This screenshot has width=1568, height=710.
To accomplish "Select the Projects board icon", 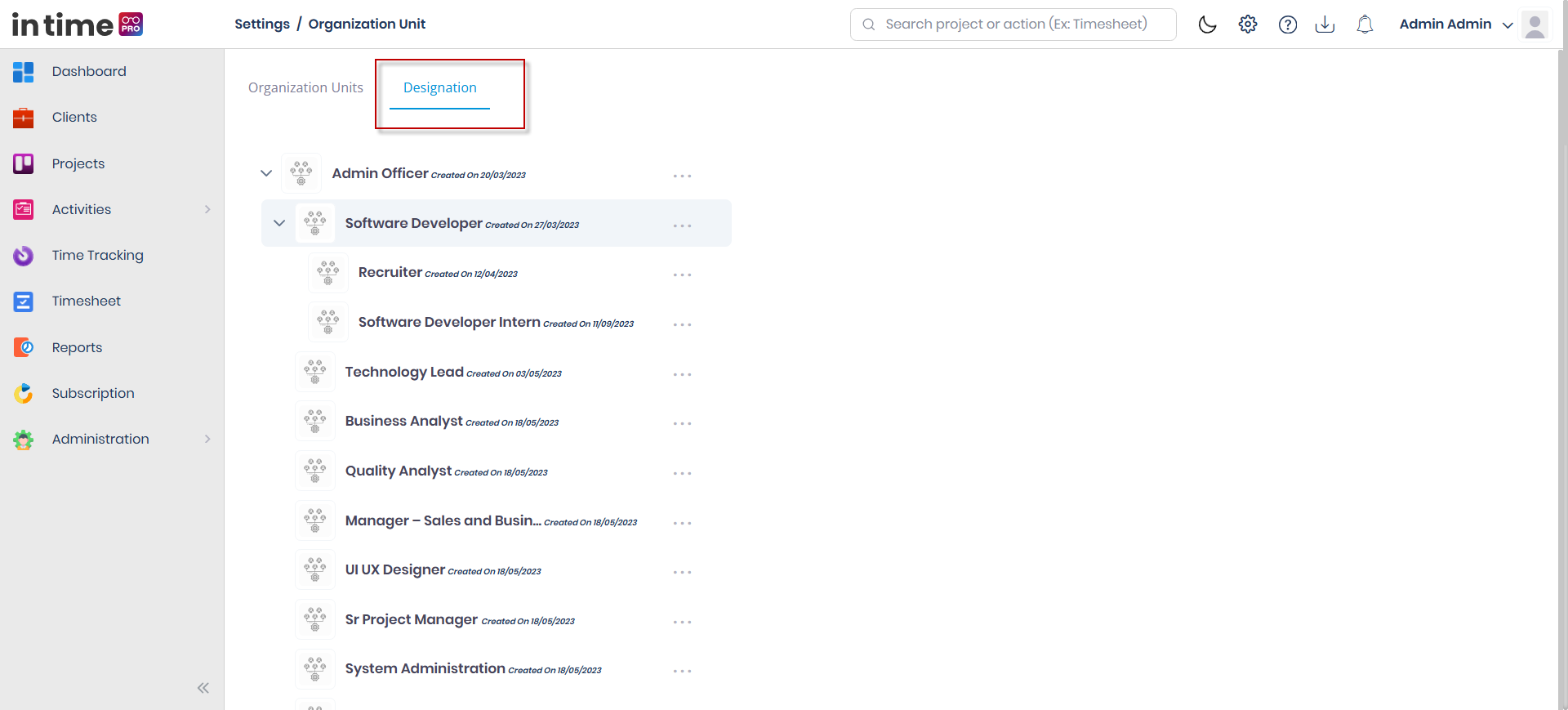I will coord(24,163).
